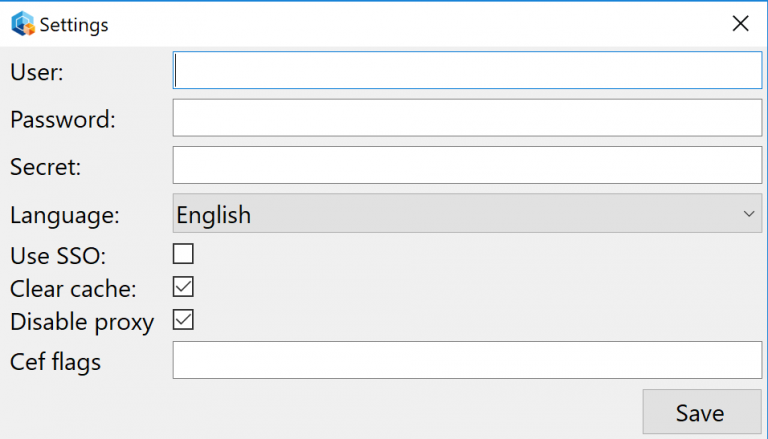Save the settings

[x=702, y=412]
